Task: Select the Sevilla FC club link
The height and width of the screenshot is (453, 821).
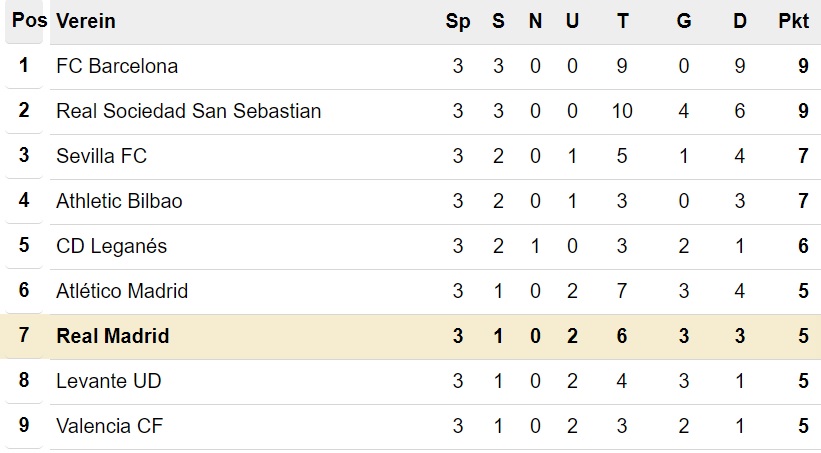Action: point(102,156)
